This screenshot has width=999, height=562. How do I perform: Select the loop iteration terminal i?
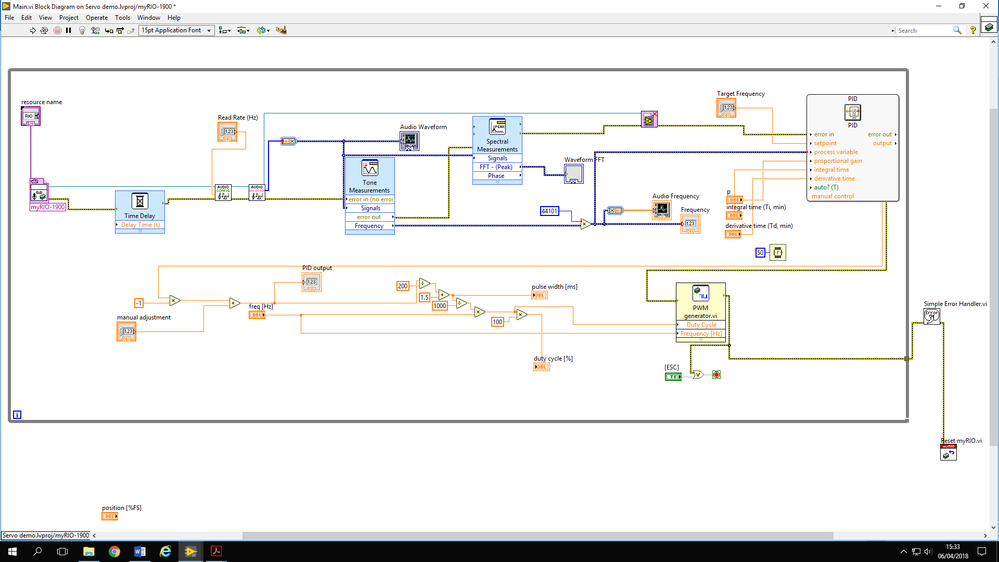tap(17, 415)
